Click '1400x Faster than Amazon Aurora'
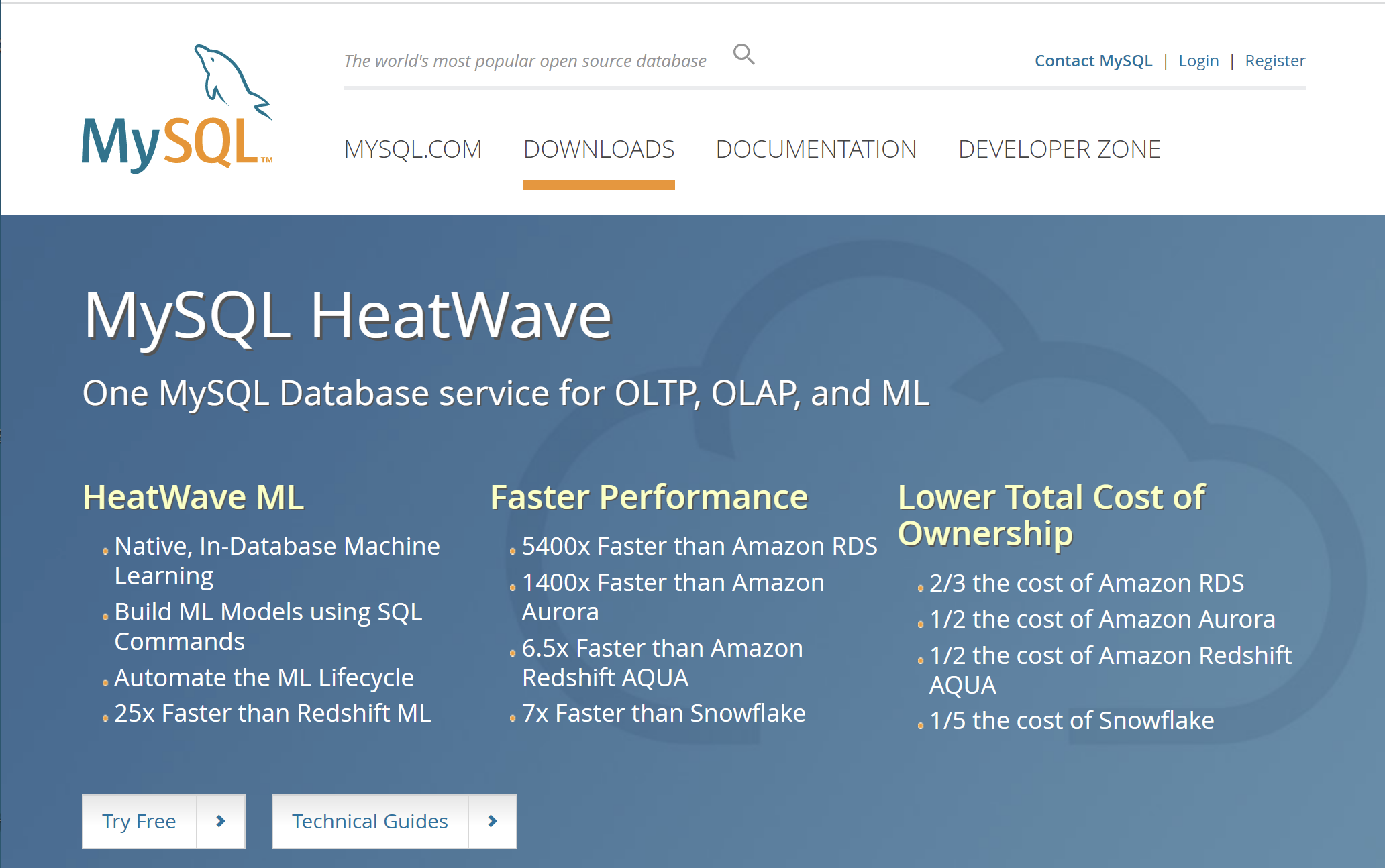1385x868 pixels. (673, 597)
